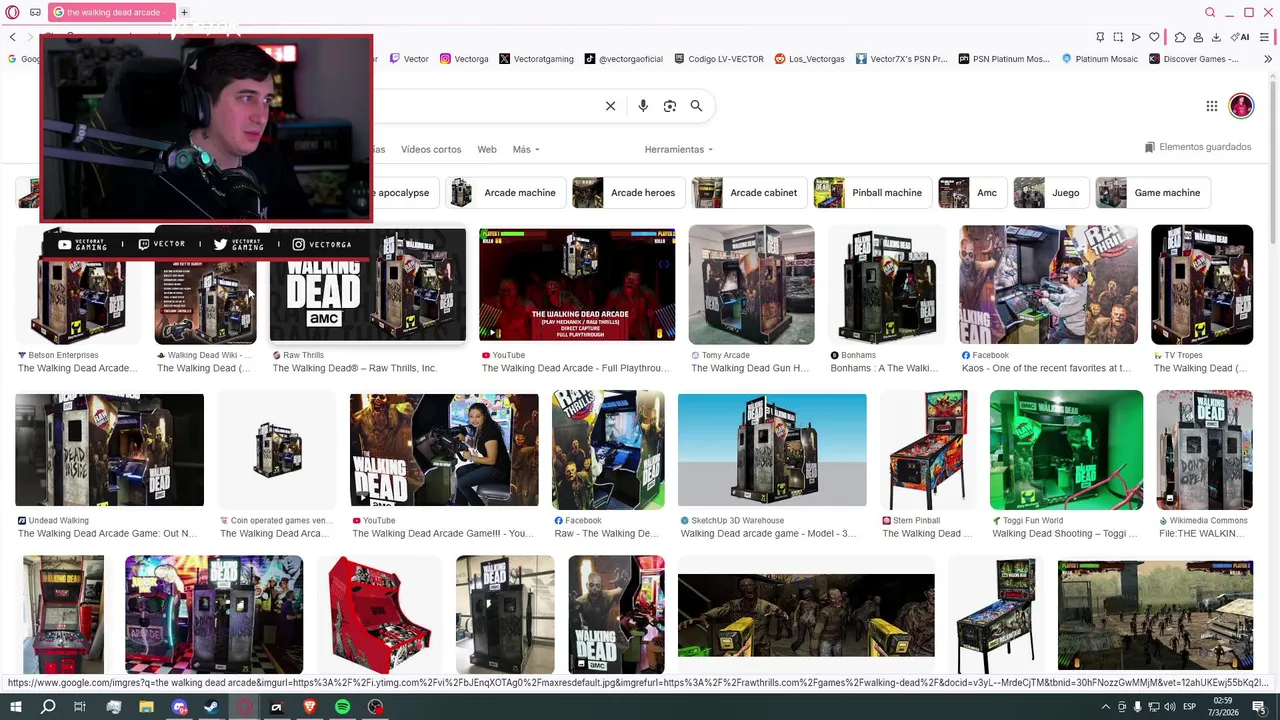The height and width of the screenshot is (720, 1280).
Task: Filter by Game machine chip
Action: pyautogui.click(x=1153, y=193)
